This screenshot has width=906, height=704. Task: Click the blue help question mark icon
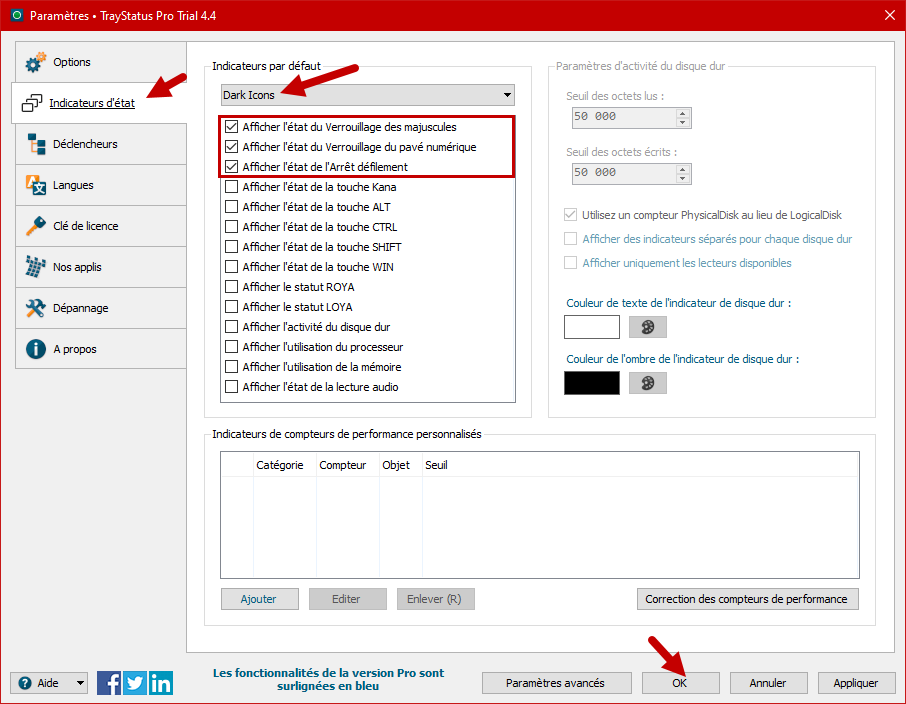pyautogui.click(x=25, y=683)
